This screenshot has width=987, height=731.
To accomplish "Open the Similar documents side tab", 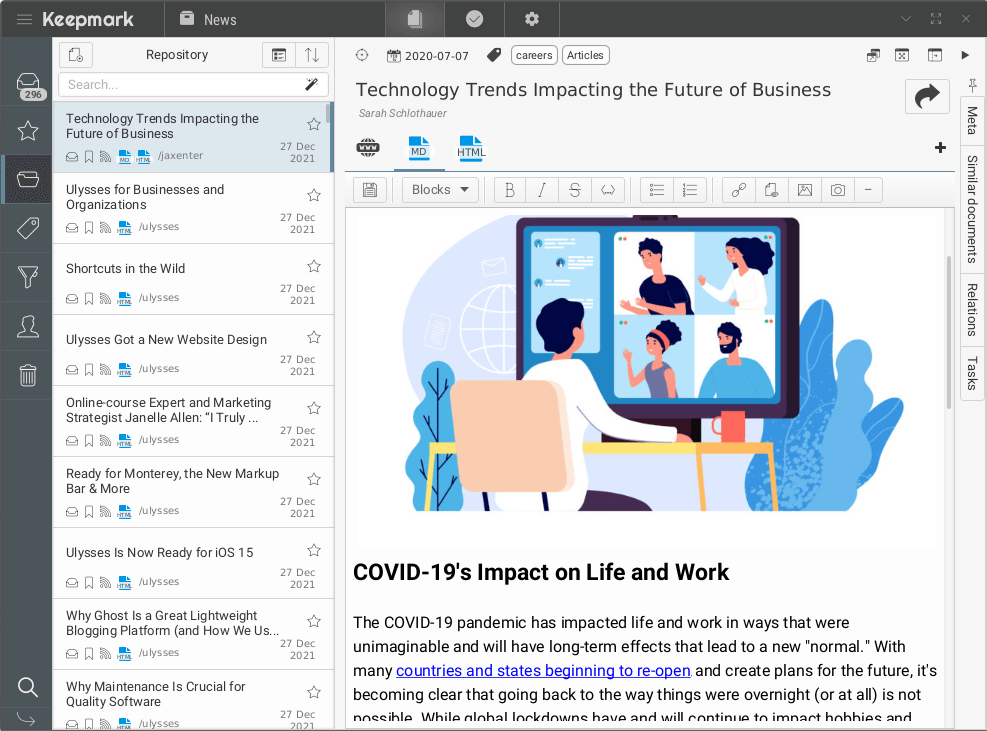I will (972, 208).
